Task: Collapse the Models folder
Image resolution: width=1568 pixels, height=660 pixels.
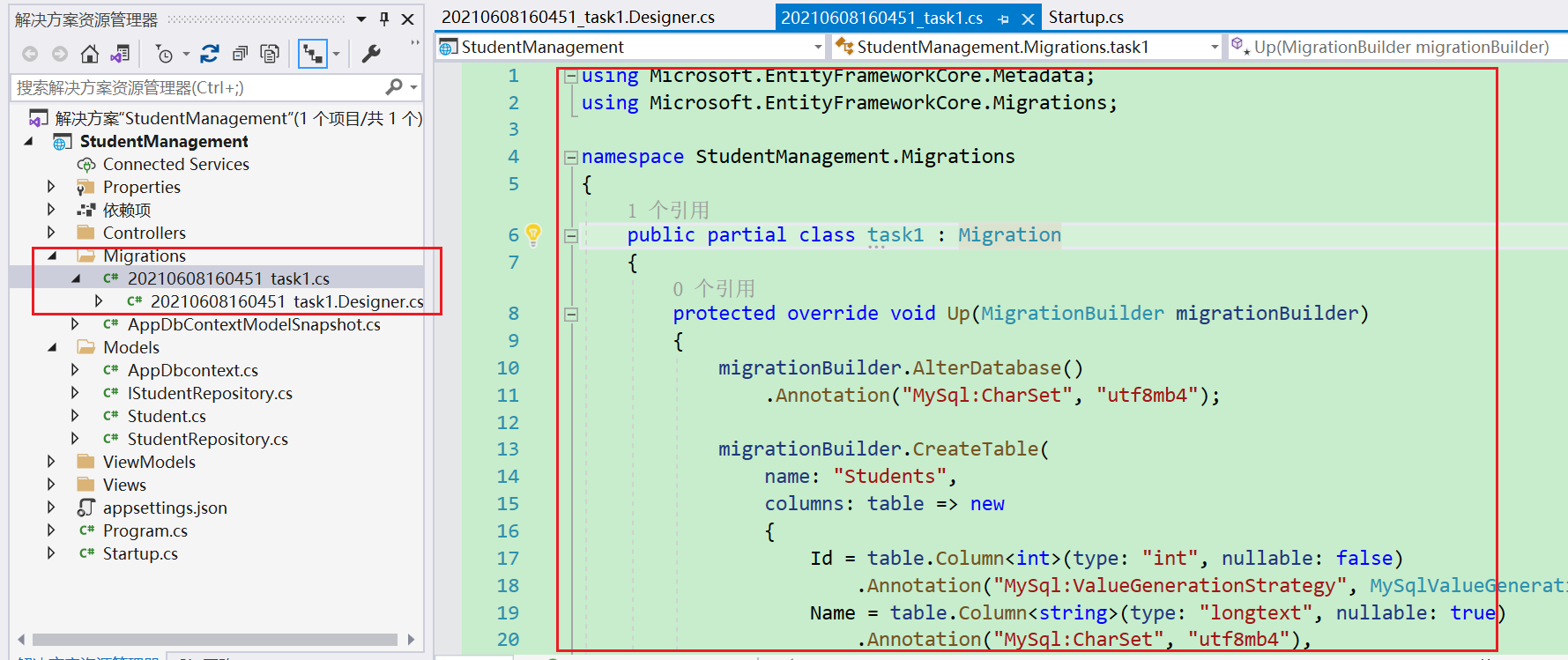Action: coord(52,347)
